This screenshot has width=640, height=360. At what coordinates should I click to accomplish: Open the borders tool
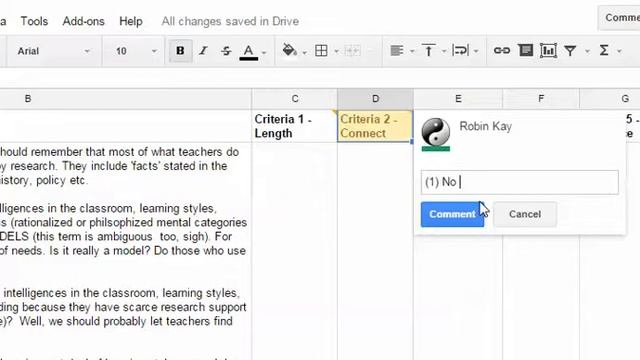point(321,51)
